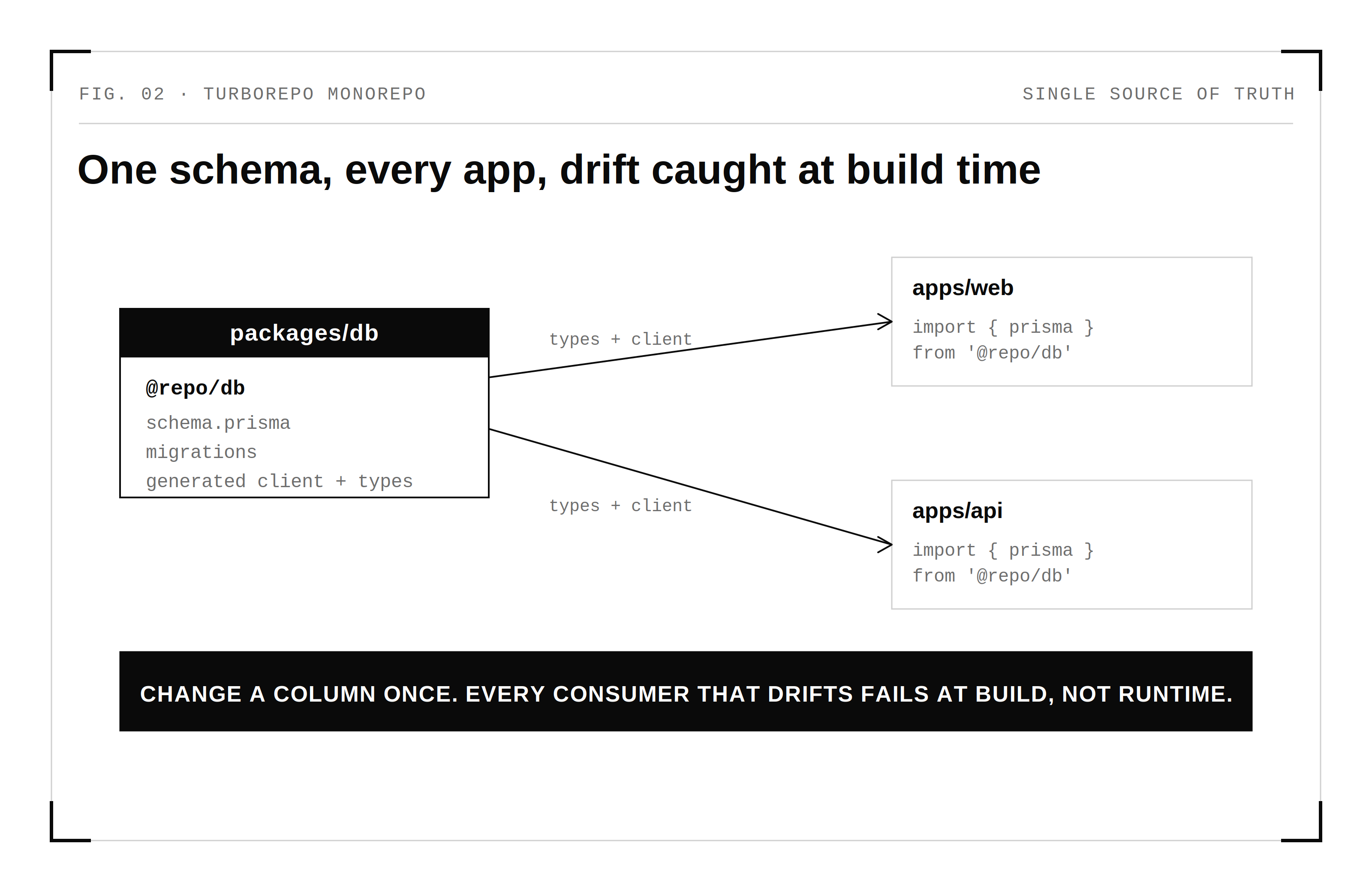Select the 'packages/db' box header
Viewport: 1372px width, 892px height.
click(x=304, y=333)
